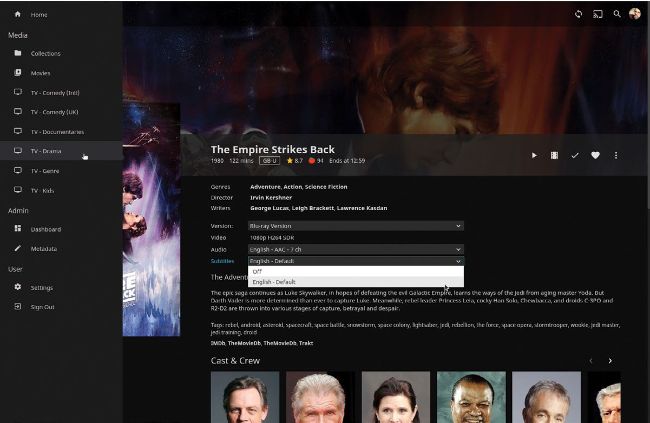This screenshot has width=650, height=423.
Task: Open TV - Comedy (Intl) library
Action: tap(61, 92)
